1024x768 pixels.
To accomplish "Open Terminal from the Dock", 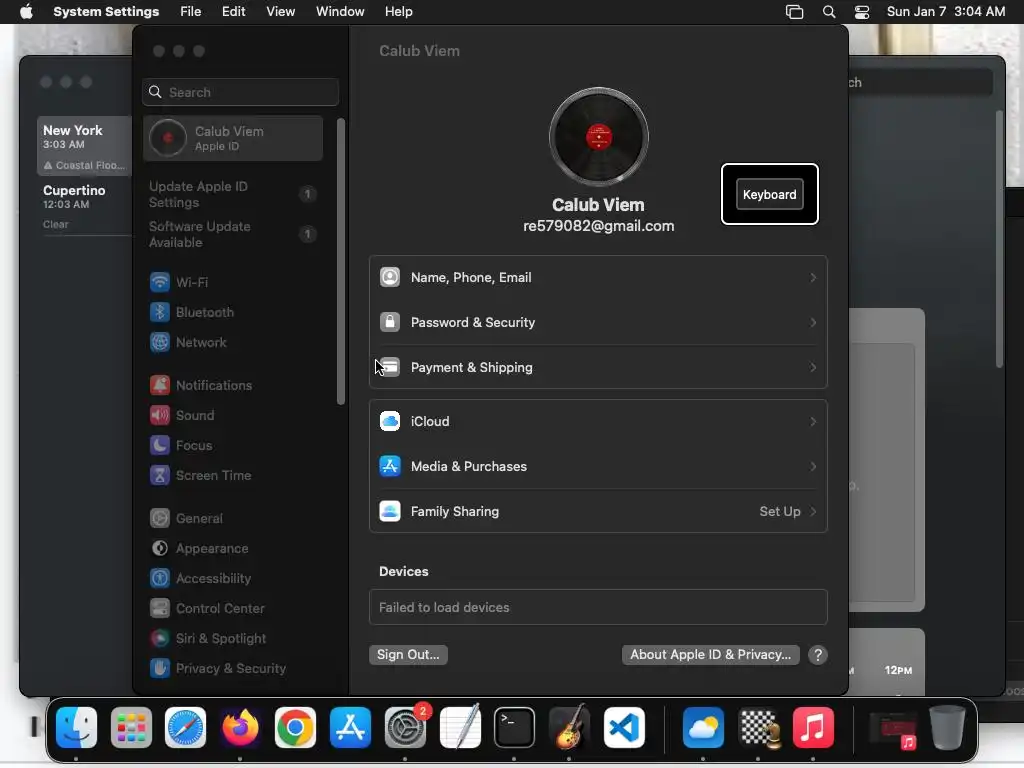I will tap(514, 727).
